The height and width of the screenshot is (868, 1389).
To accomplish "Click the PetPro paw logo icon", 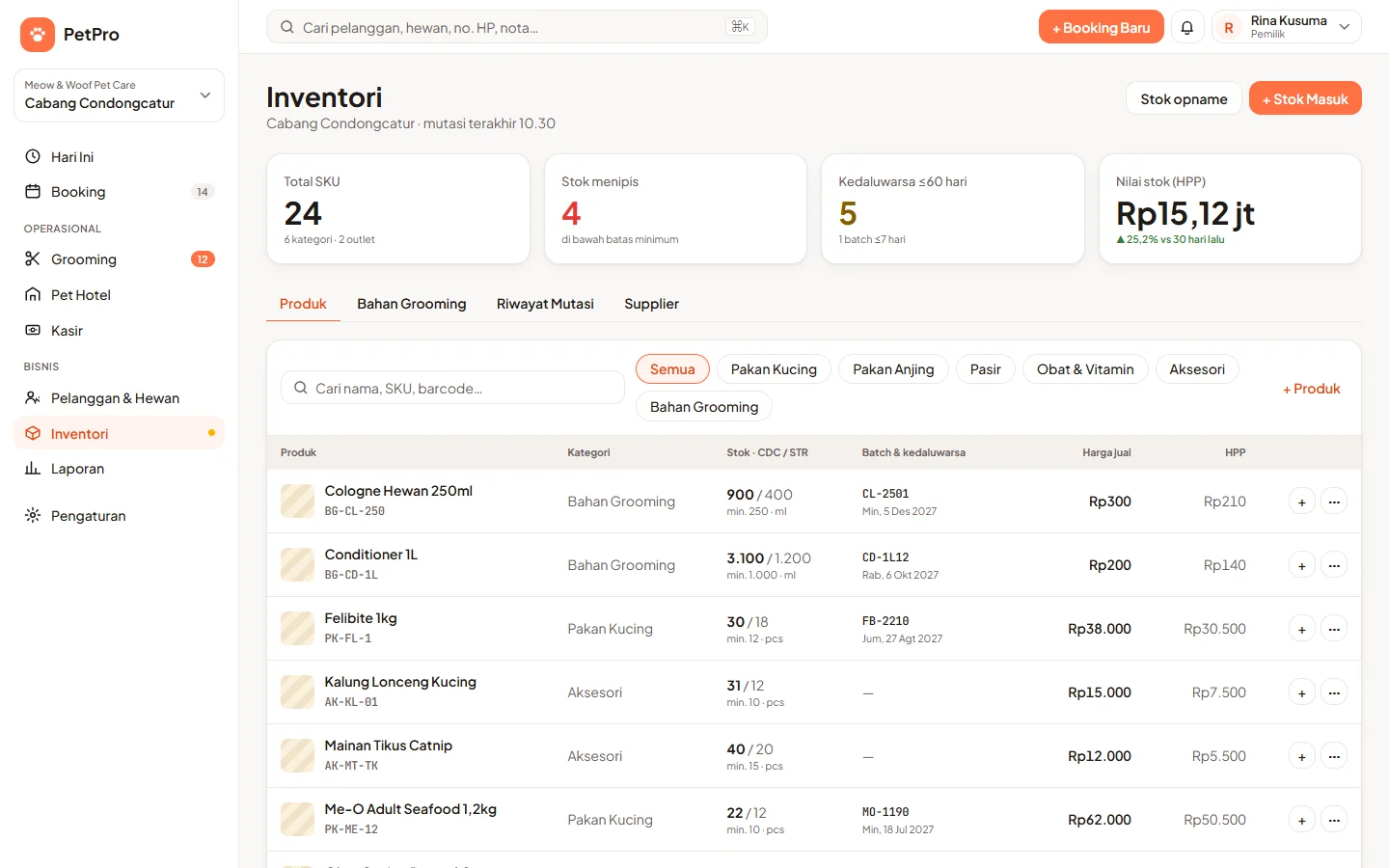I will (x=38, y=35).
